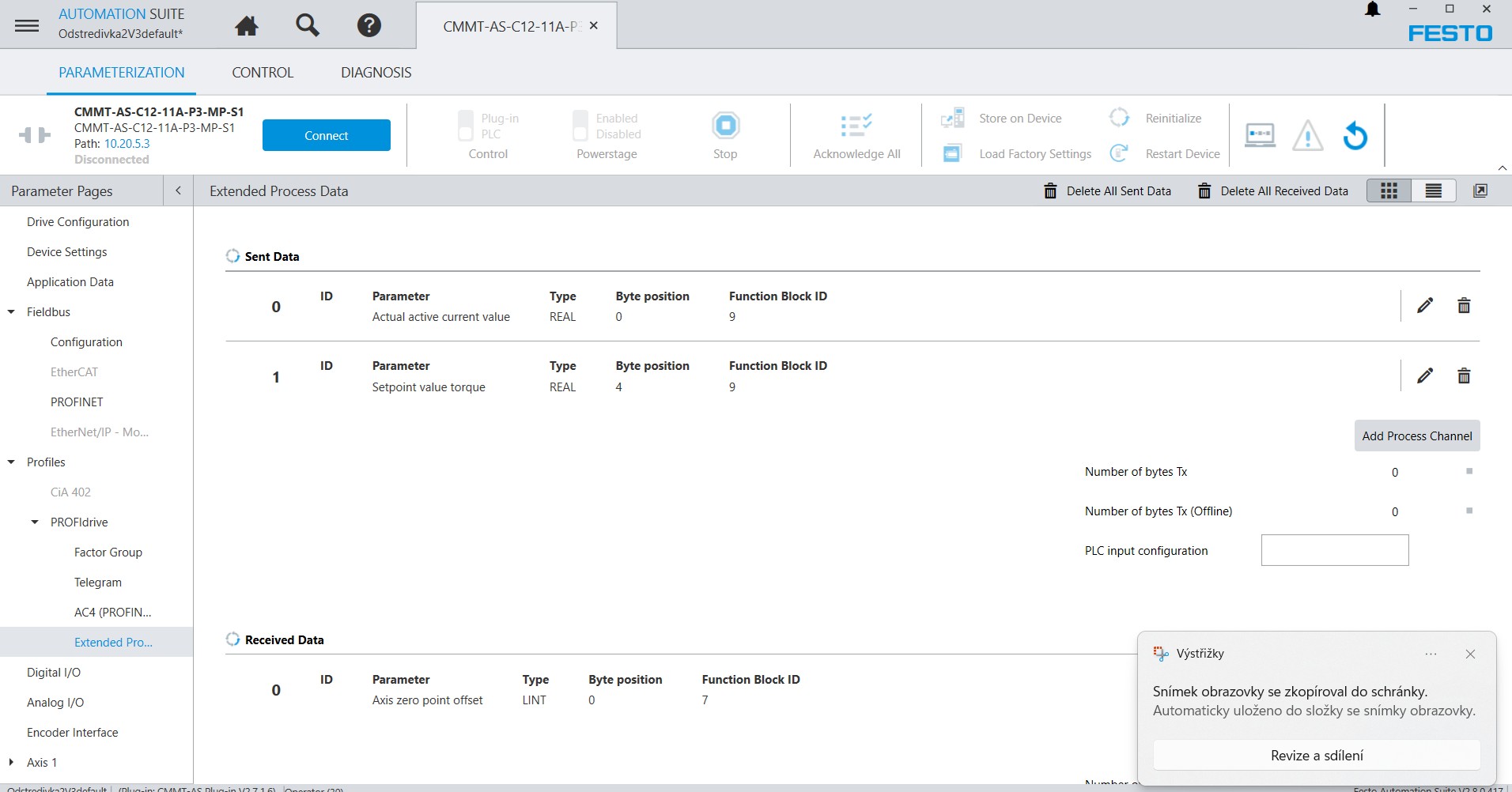Open the warning triangle icon

tap(1308, 135)
